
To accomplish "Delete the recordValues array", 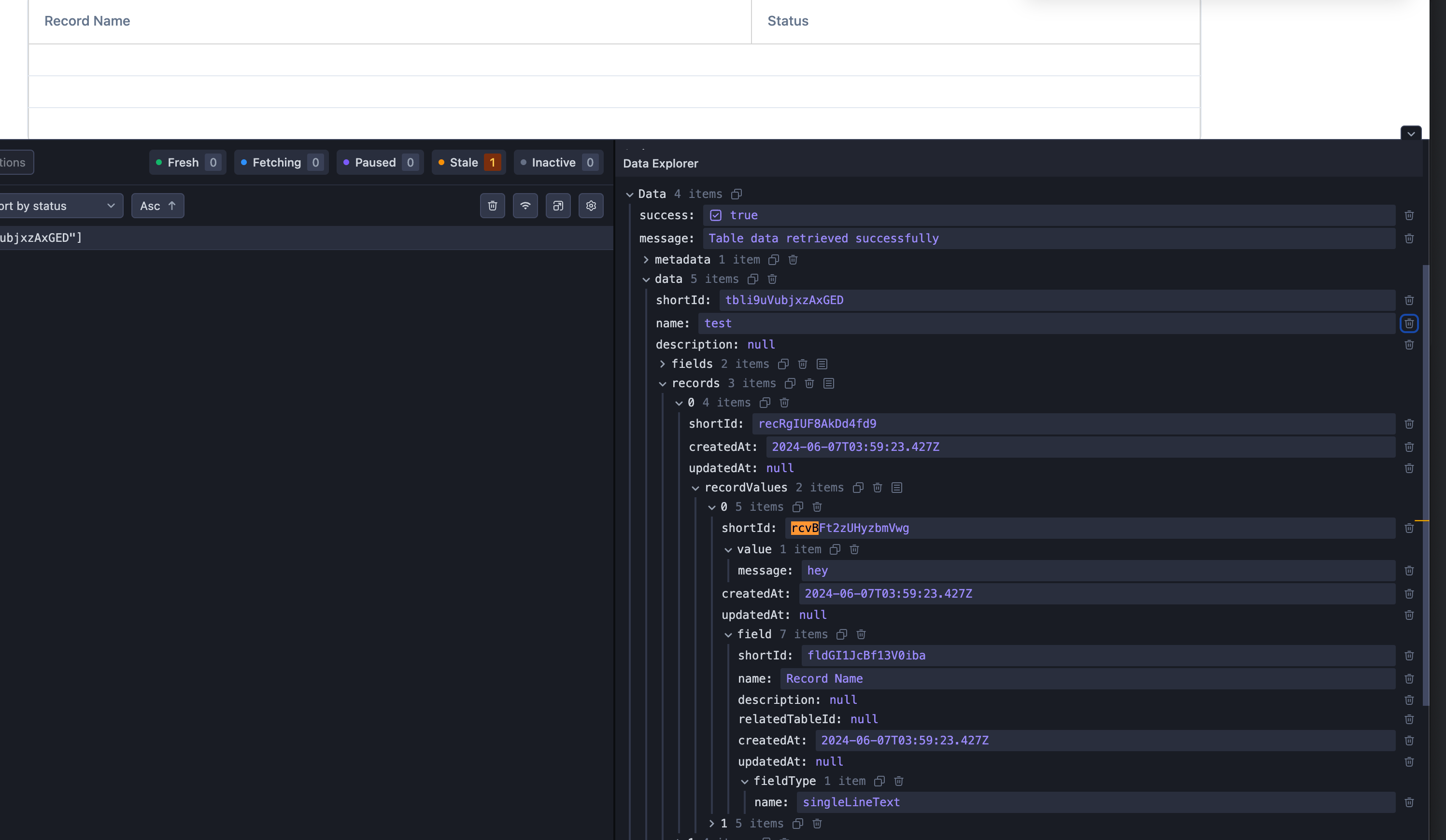I will pyautogui.click(x=878, y=488).
